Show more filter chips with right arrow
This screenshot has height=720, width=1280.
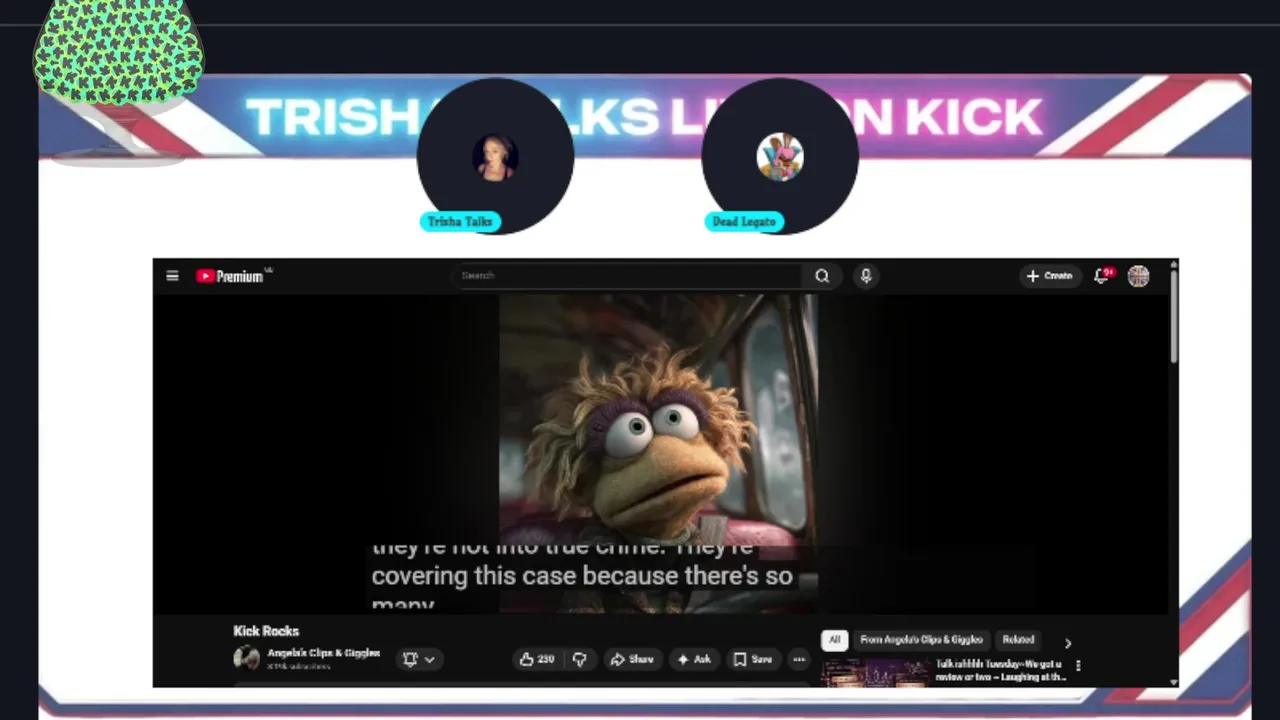coord(1067,643)
